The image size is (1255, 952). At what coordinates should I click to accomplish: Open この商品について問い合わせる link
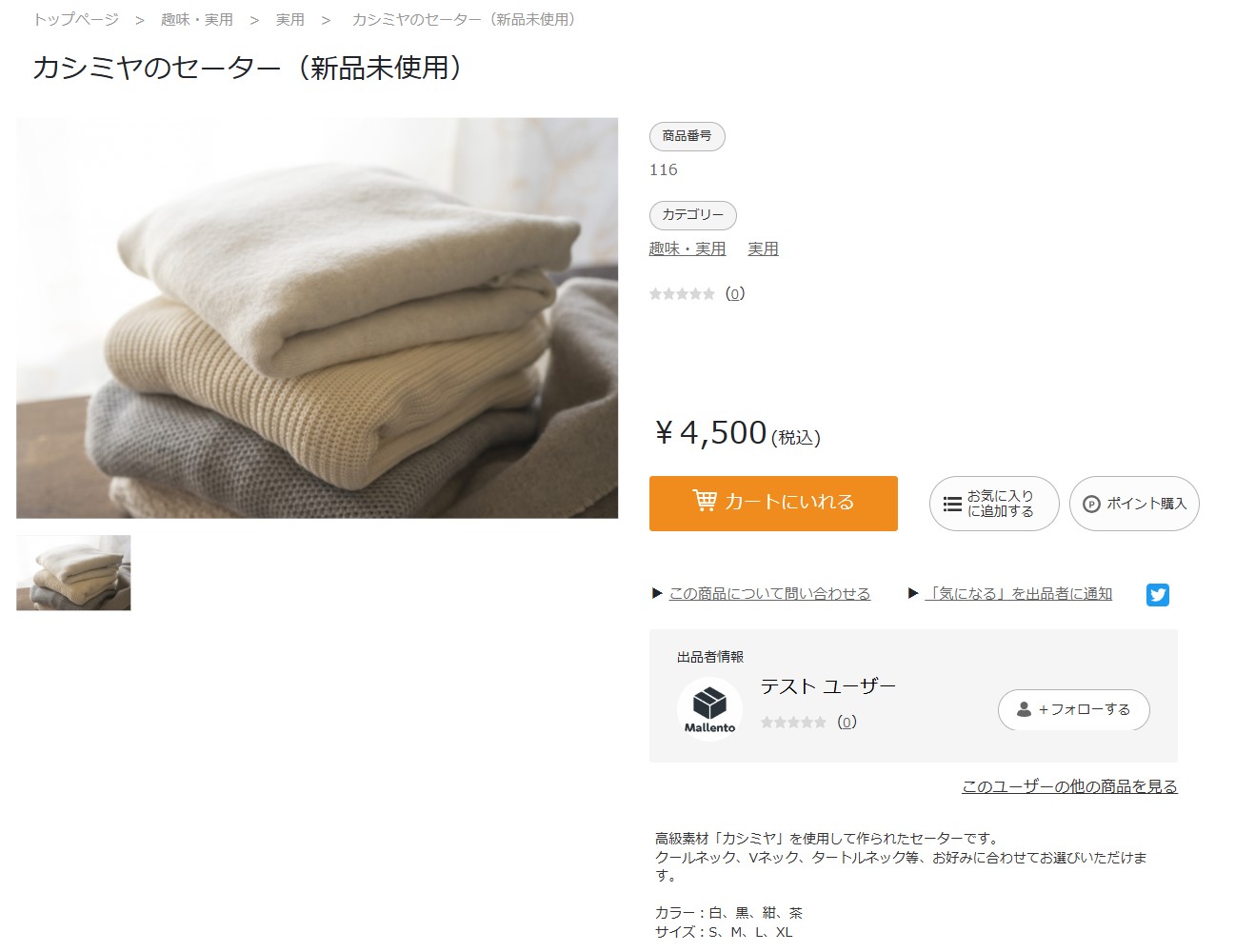click(769, 594)
